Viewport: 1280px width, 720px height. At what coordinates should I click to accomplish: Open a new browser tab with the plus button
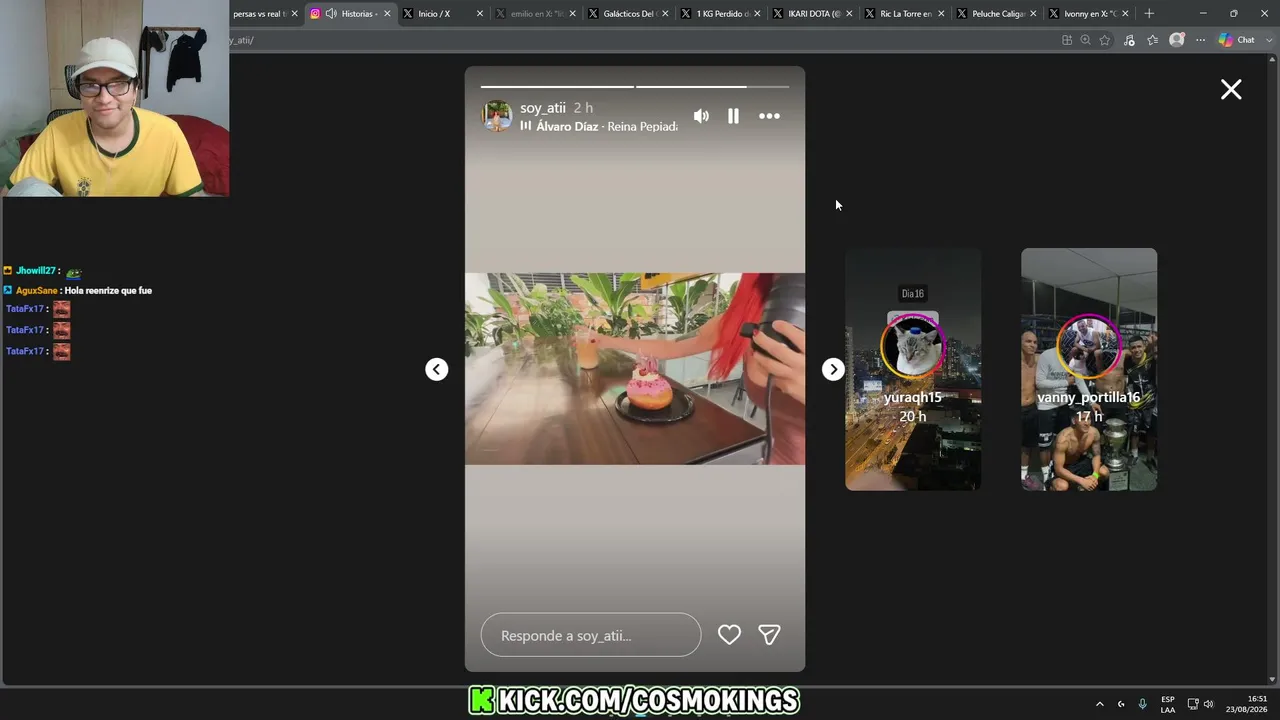[x=1149, y=14]
